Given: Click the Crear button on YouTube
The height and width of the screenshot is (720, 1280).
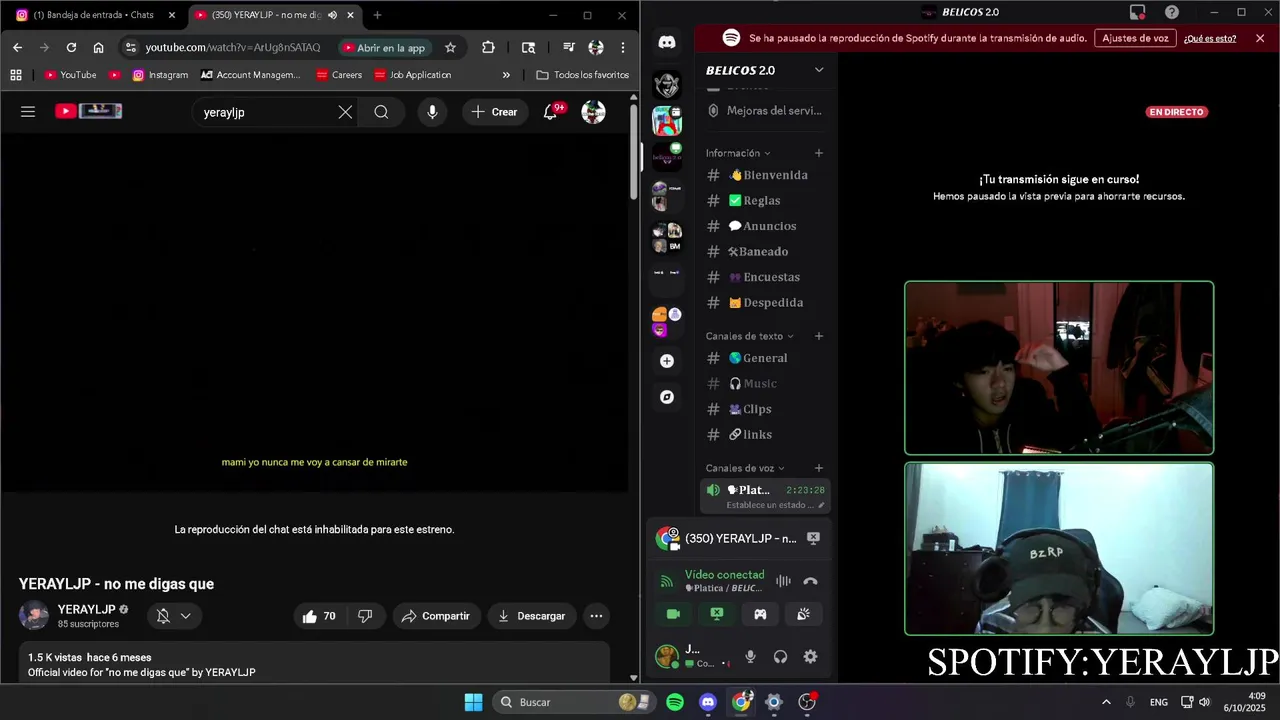Looking at the screenshot, I should (494, 112).
